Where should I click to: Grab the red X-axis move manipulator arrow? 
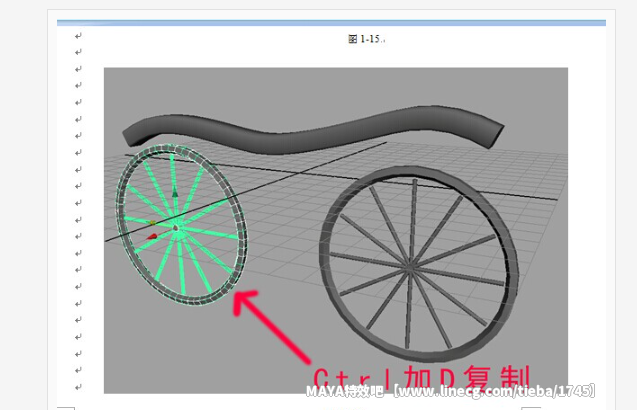tap(152, 236)
